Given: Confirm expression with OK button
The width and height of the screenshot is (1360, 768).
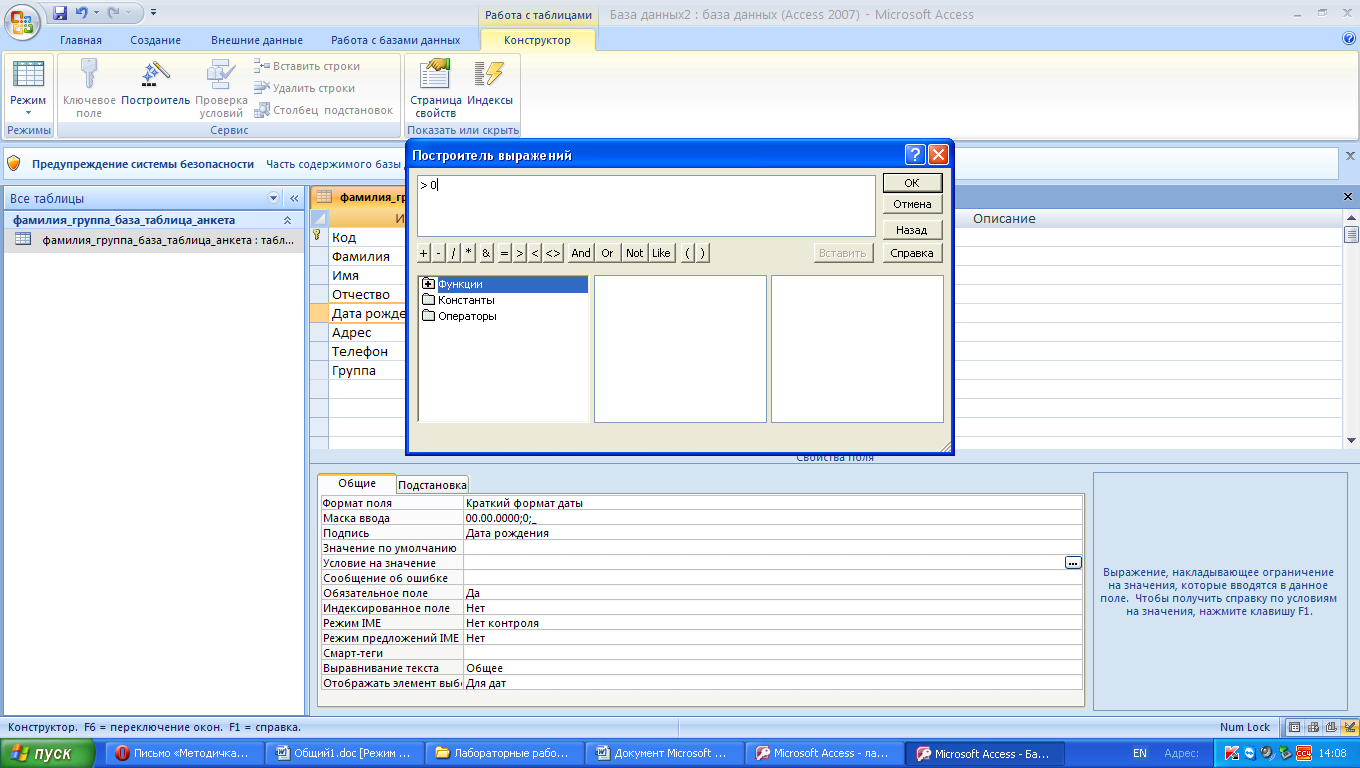Looking at the screenshot, I should [912, 183].
